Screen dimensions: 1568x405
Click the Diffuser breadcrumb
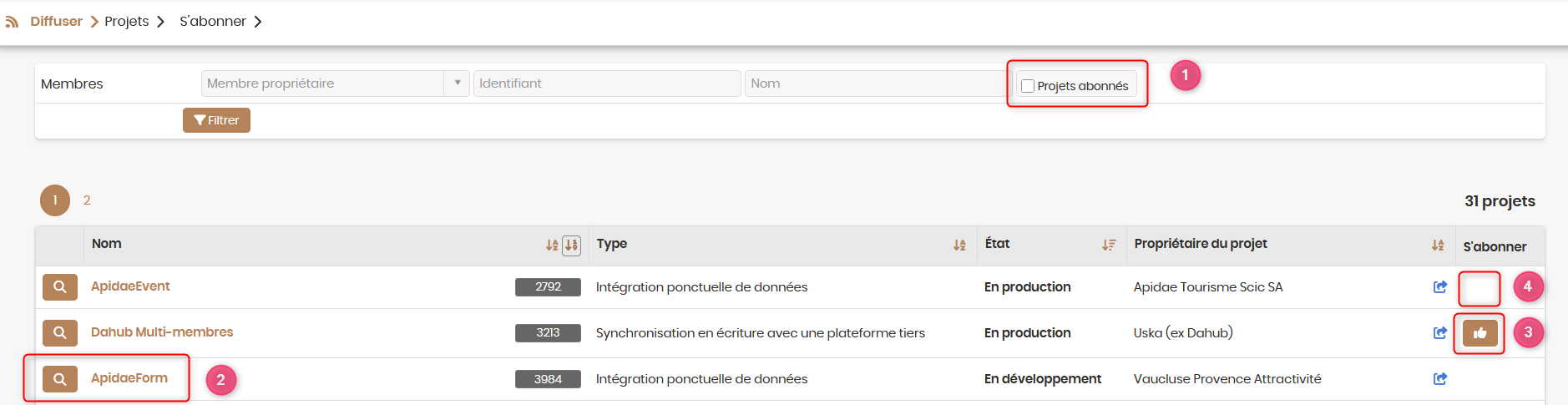click(56, 21)
